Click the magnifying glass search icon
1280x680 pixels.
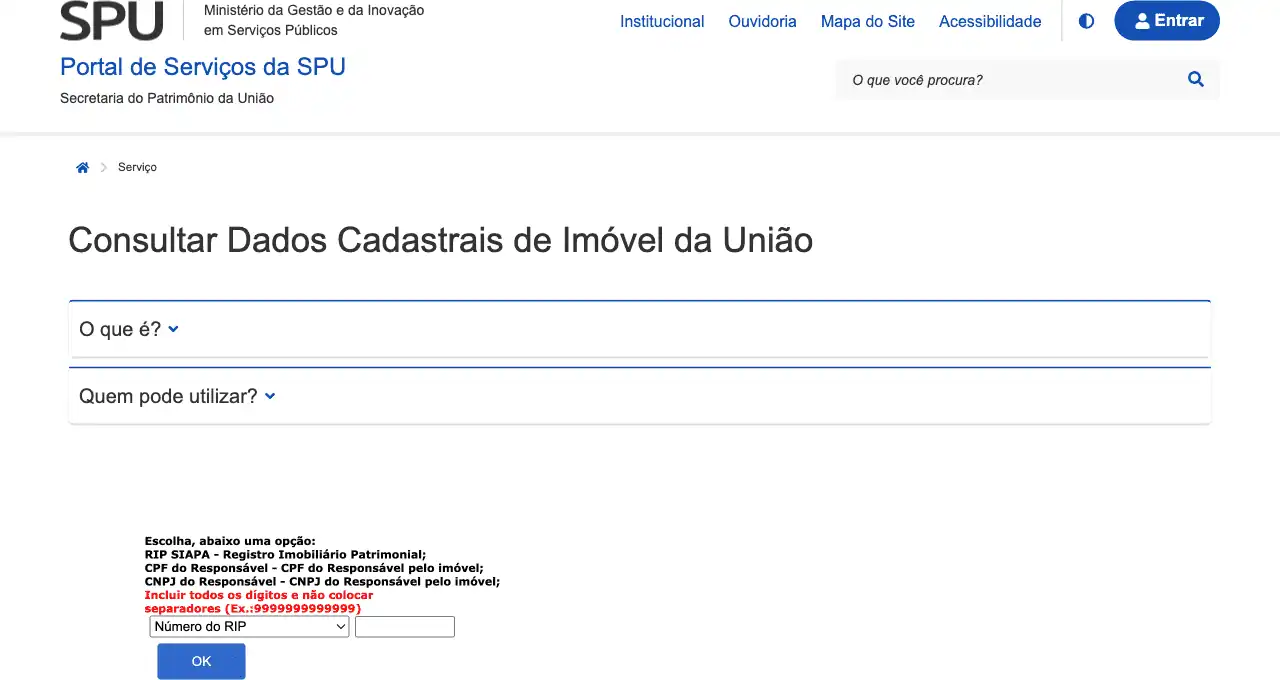coord(1195,80)
